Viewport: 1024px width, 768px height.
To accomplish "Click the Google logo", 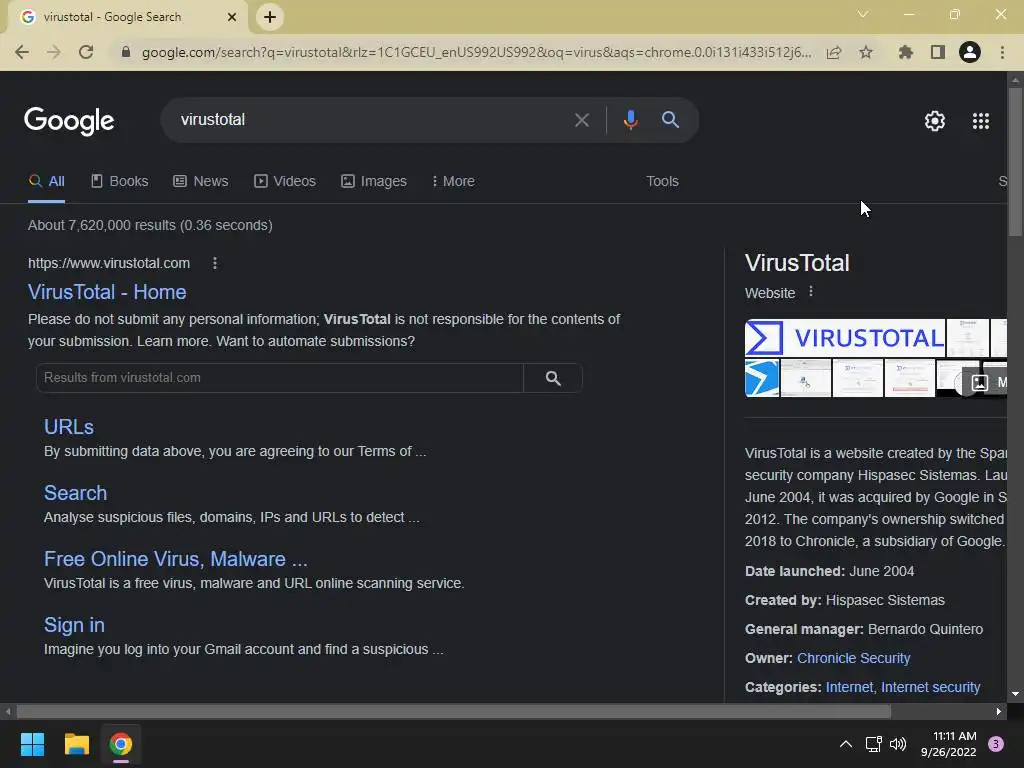I will click(69, 121).
